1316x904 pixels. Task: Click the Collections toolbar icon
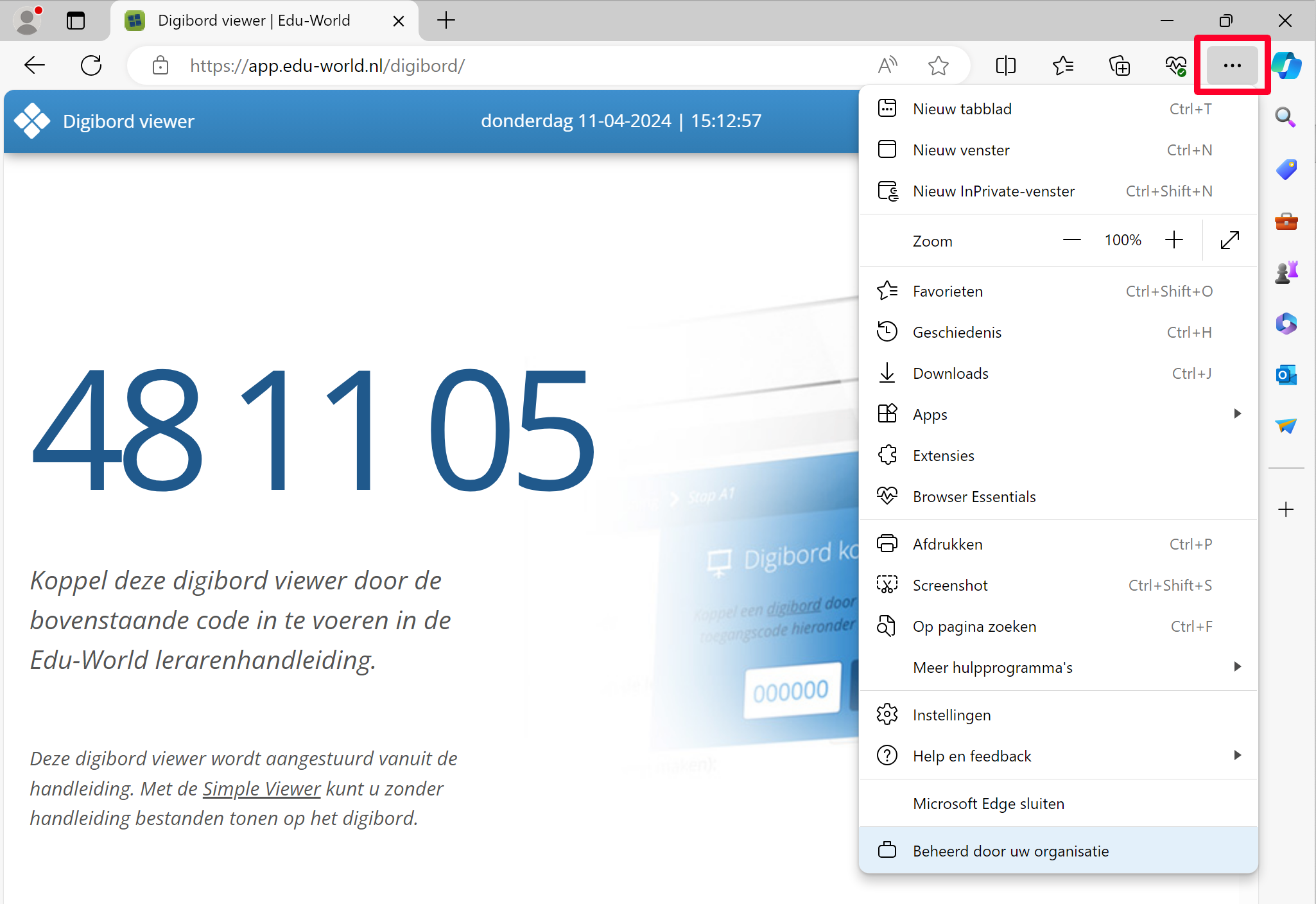click(1120, 65)
